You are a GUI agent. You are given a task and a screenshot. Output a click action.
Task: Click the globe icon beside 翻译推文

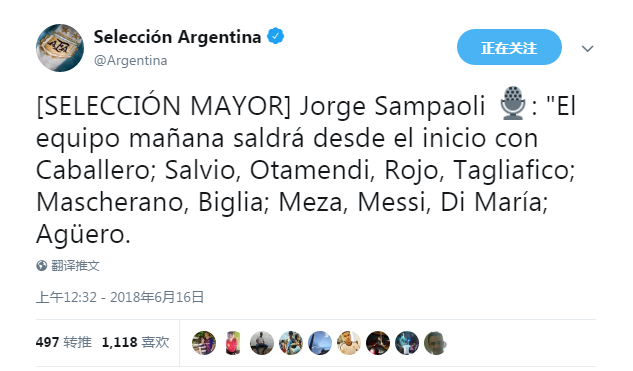(42, 266)
